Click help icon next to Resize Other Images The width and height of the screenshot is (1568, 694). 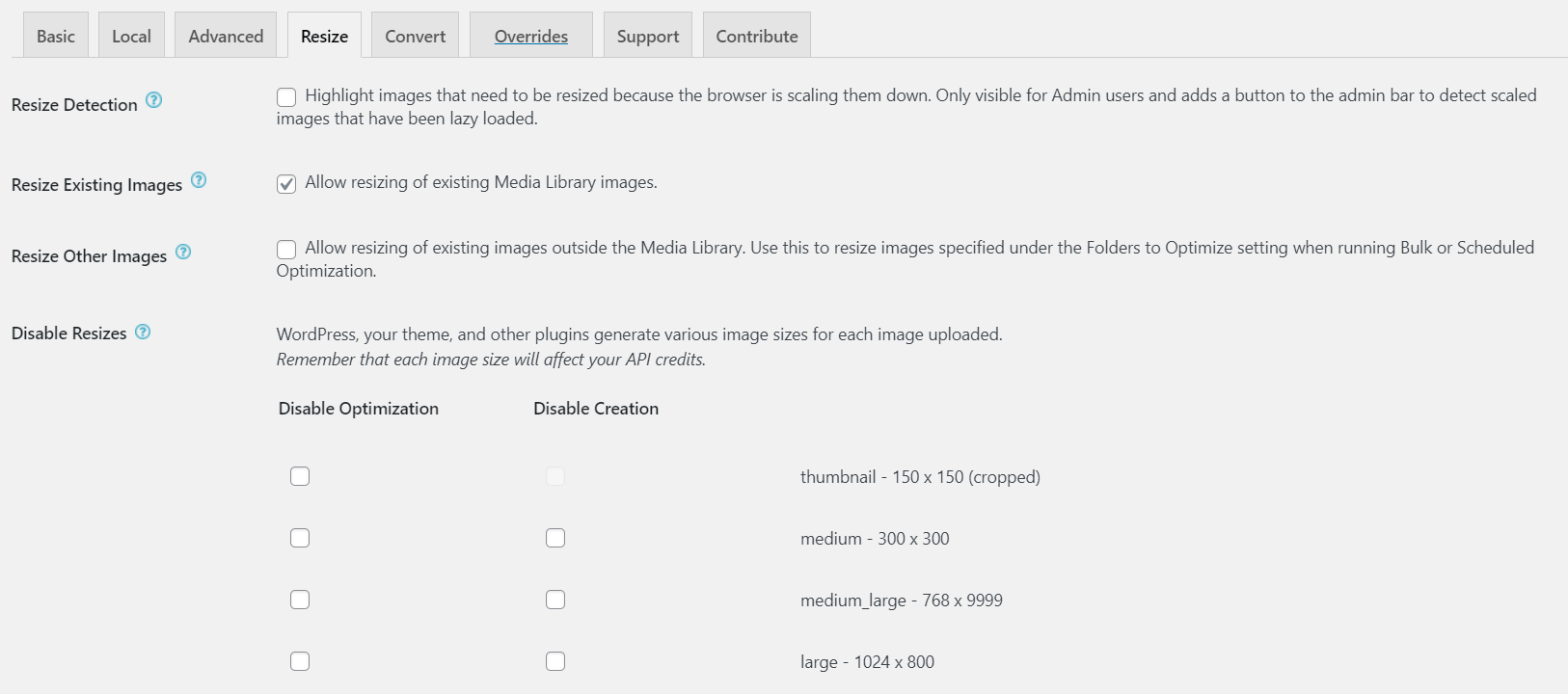point(183,253)
